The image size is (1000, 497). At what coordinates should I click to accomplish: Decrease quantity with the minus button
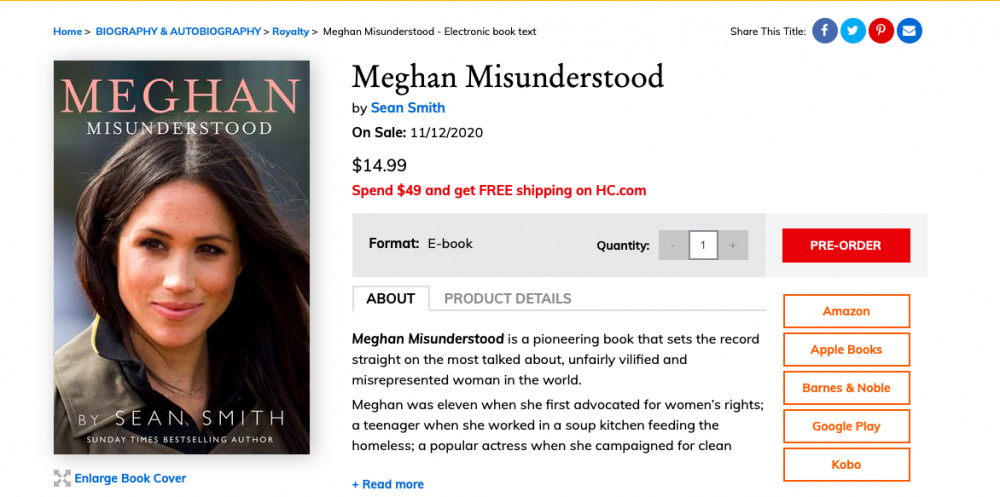coord(673,245)
